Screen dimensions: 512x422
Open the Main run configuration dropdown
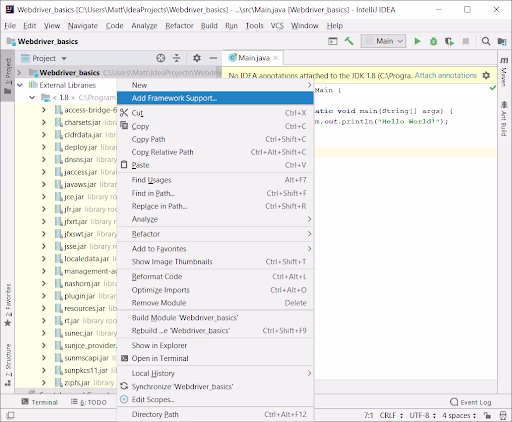(x=383, y=41)
